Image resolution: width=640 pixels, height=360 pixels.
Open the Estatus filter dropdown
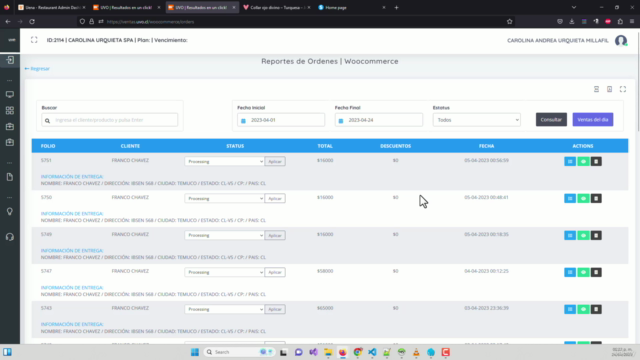point(477,120)
